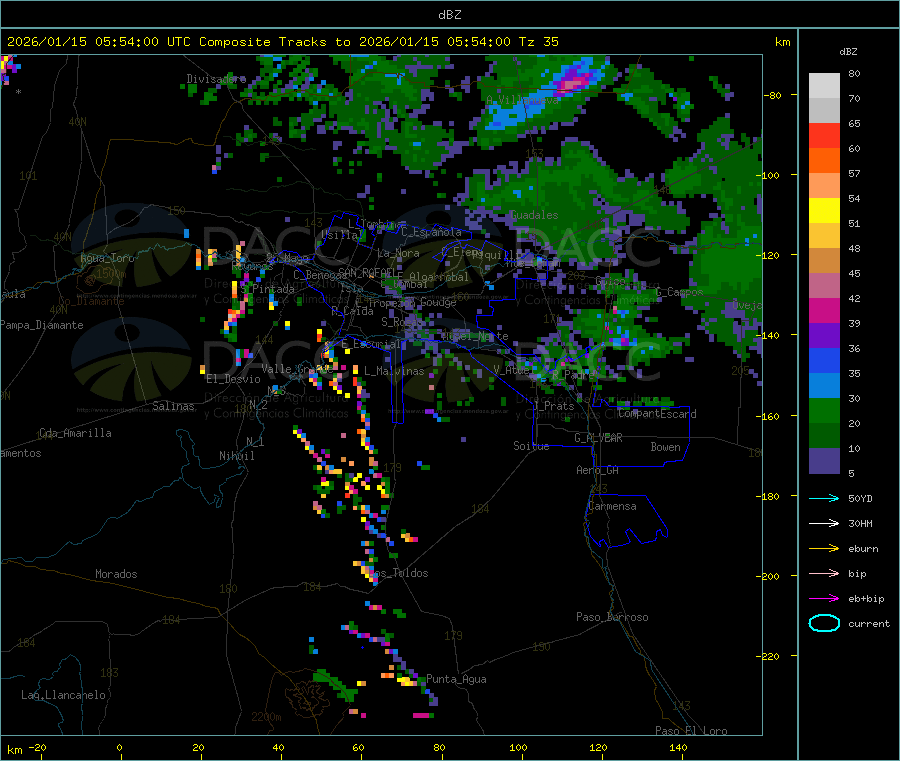Click the C_Española map label
This screenshot has height=761, width=900.
pos(431,232)
